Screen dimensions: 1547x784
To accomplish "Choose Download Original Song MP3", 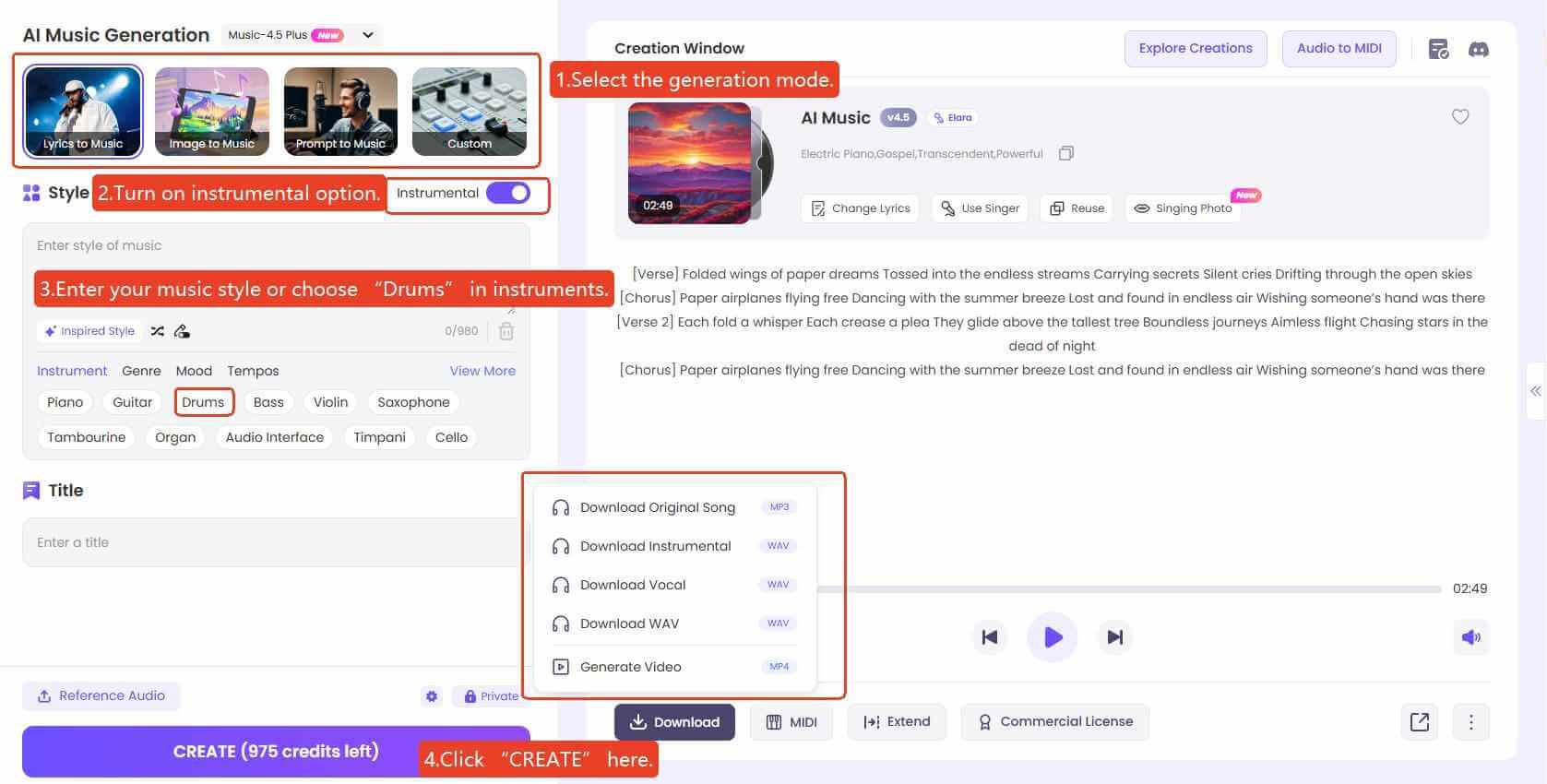I will point(674,507).
